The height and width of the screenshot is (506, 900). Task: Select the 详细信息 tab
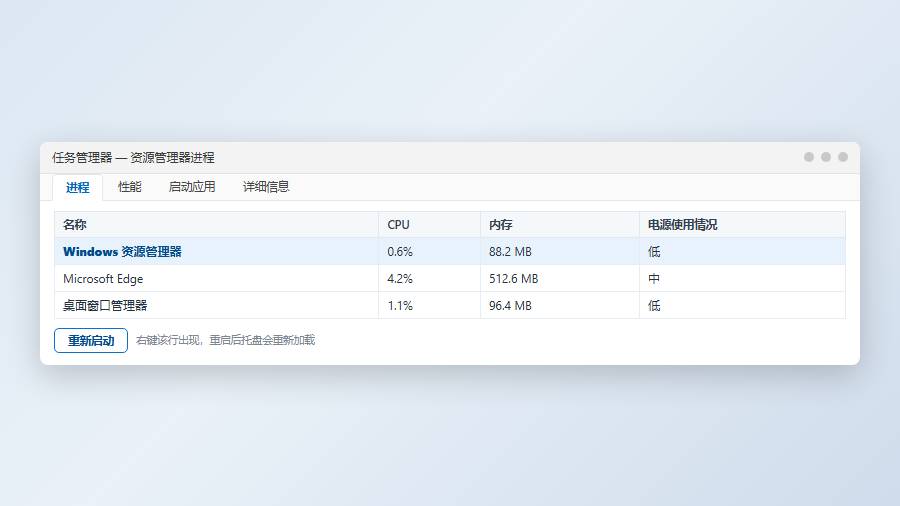click(266, 187)
